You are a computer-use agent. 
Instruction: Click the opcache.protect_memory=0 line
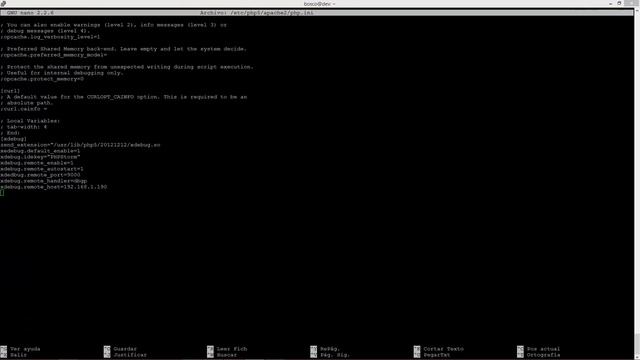point(42,79)
